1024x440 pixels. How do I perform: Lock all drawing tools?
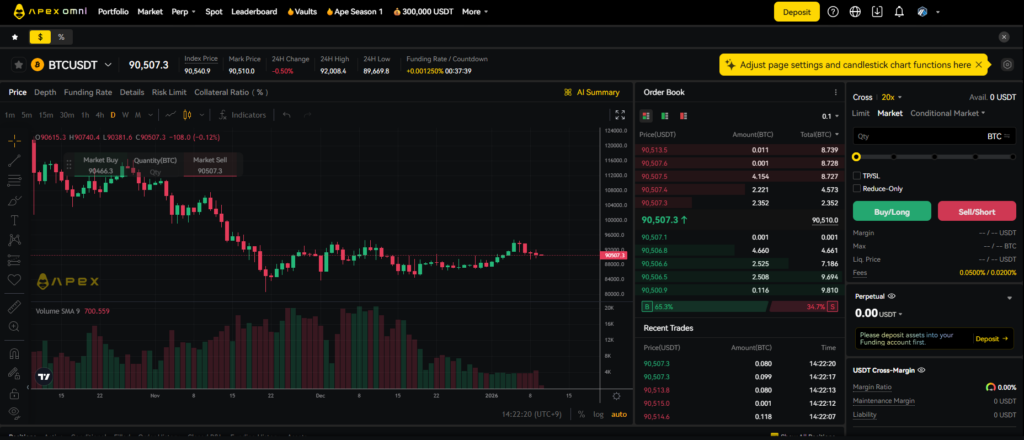14,394
